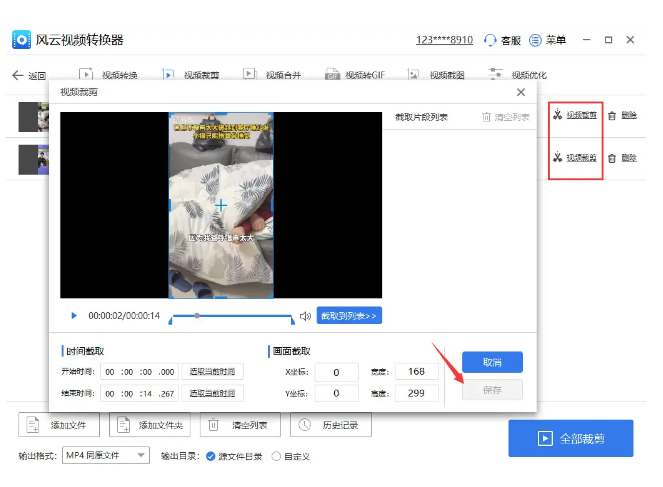Close the 视频裁剪 dialog
This screenshot has height=487, width=663.
(x=521, y=92)
